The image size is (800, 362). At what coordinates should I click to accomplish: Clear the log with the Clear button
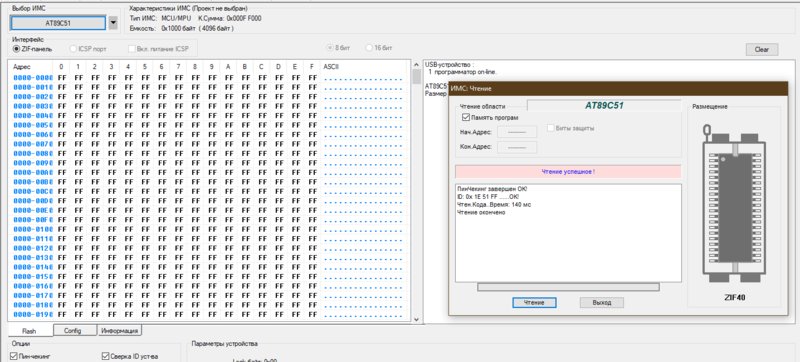point(762,49)
